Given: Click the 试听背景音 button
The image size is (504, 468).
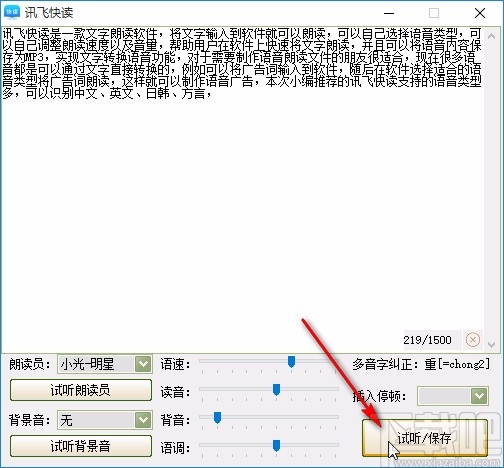Looking at the screenshot, I should pos(81,446).
